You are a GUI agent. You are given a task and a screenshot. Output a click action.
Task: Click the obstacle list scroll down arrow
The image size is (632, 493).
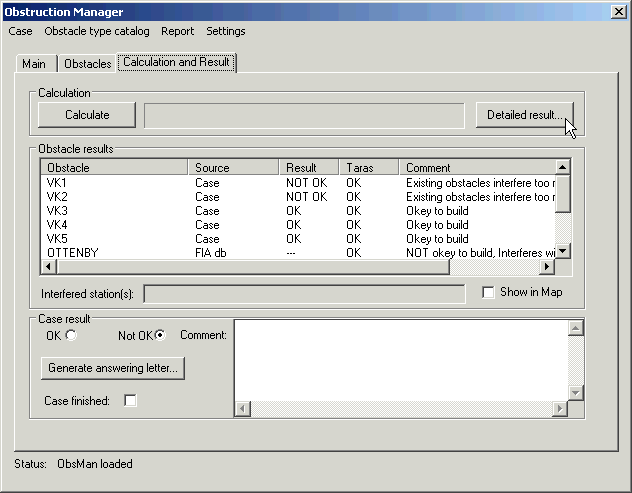563,252
